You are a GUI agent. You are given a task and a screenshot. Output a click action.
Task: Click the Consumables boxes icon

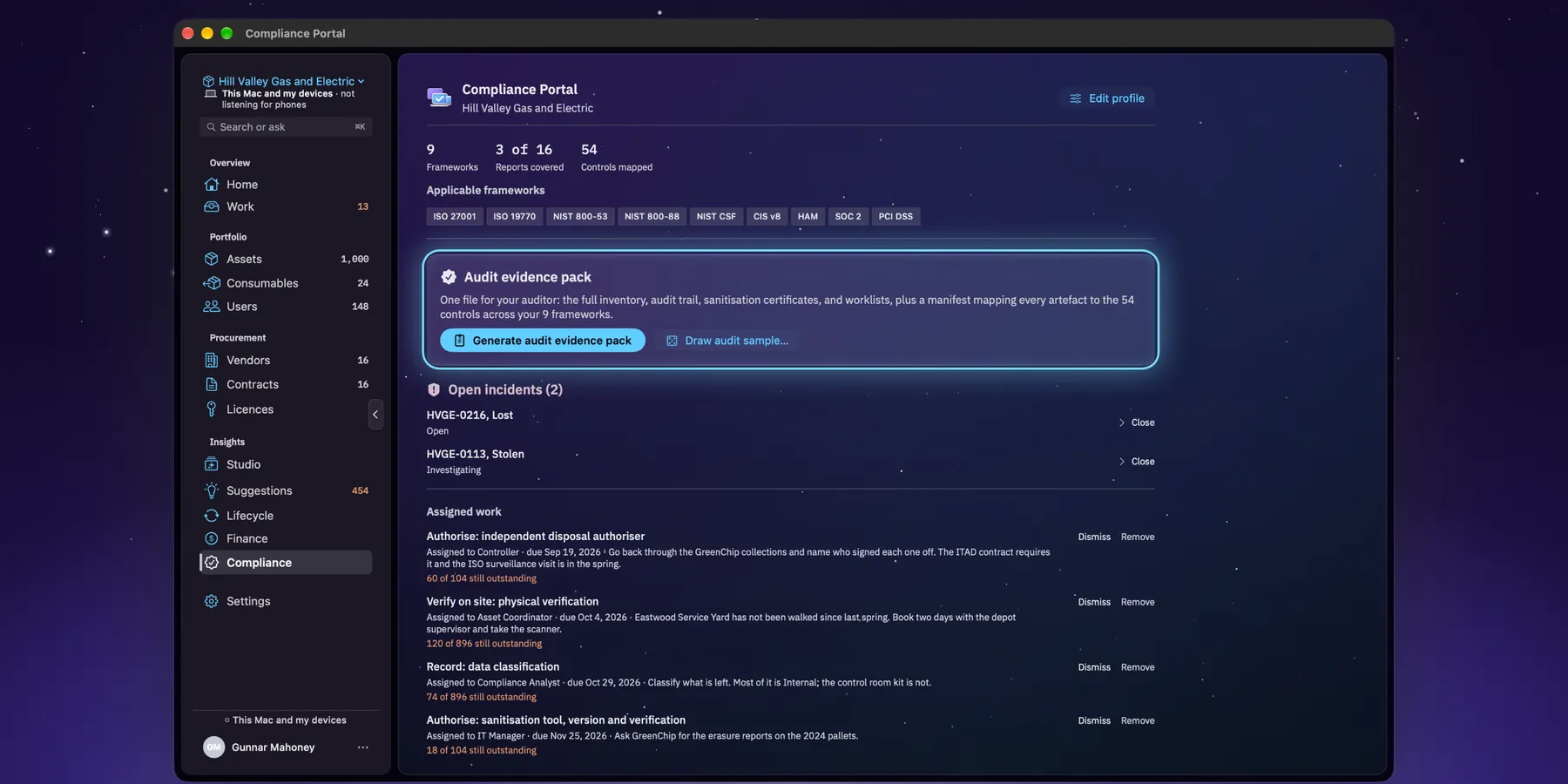[211, 283]
